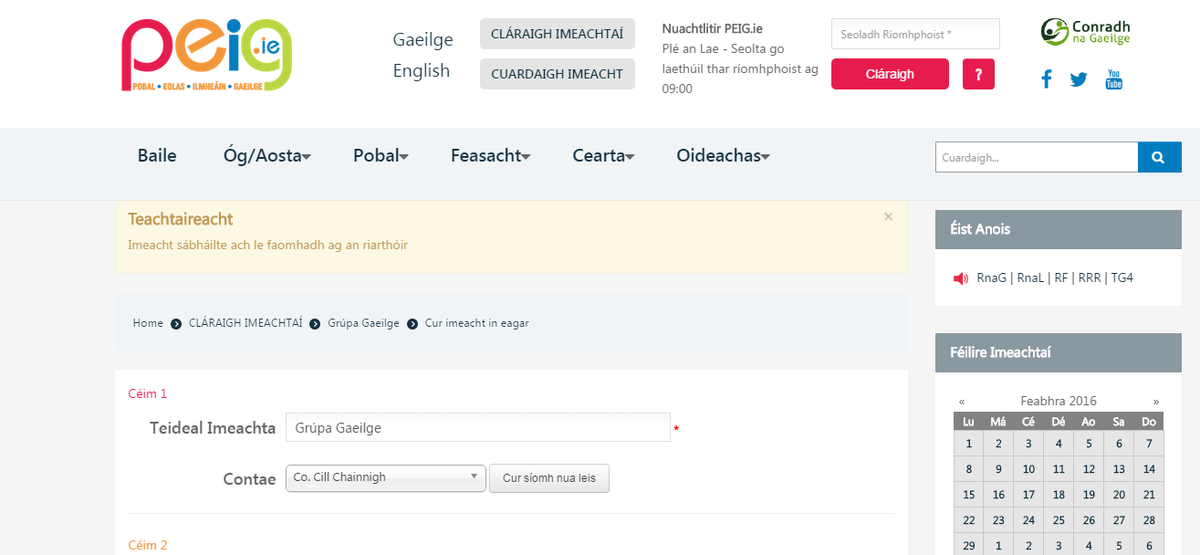This screenshot has height=555, width=1200.
Task: Focus the Seoladh Ríomhphoist email field
Action: [915, 34]
